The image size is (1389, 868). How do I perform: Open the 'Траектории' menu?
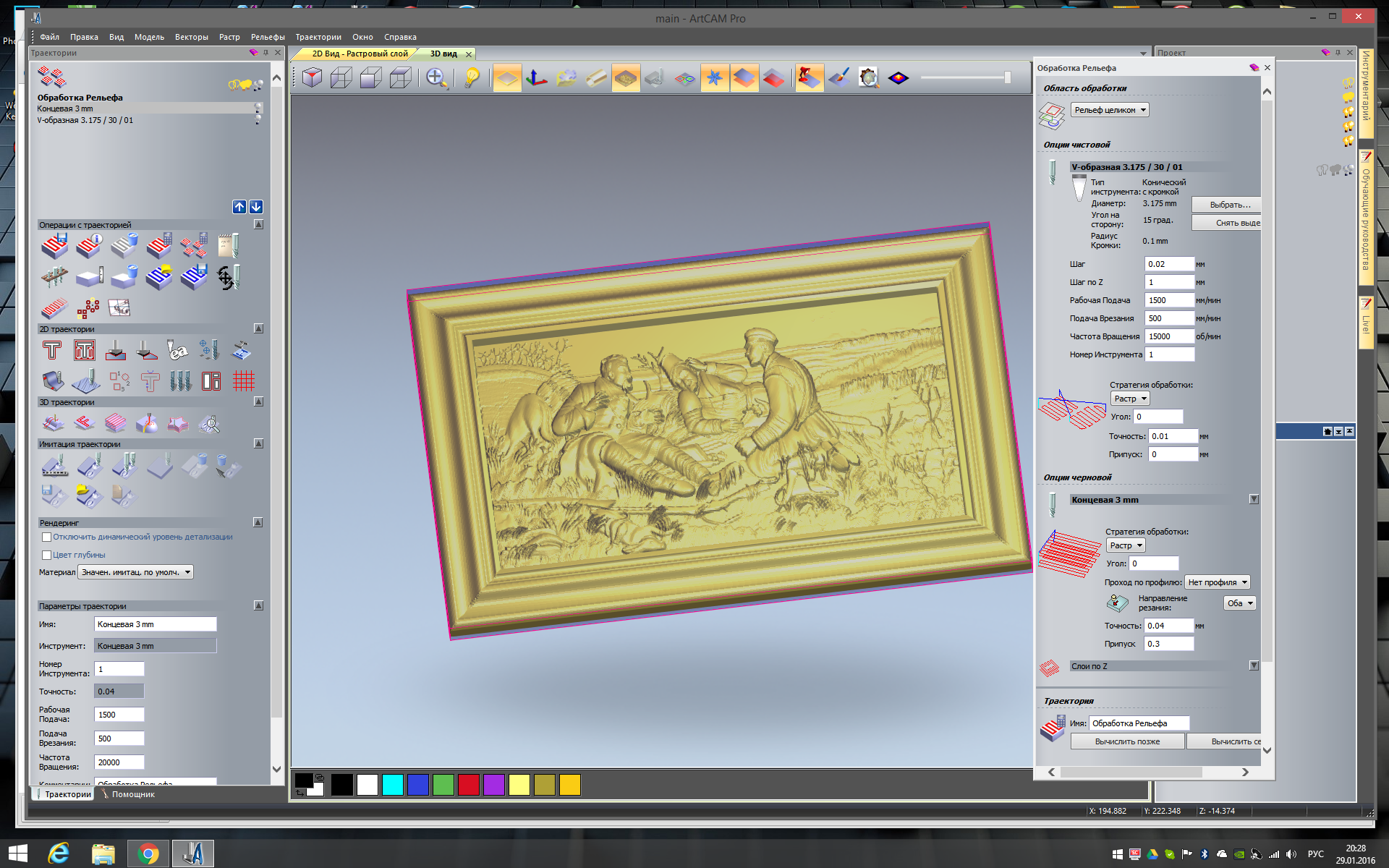pyautogui.click(x=318, y=37)
